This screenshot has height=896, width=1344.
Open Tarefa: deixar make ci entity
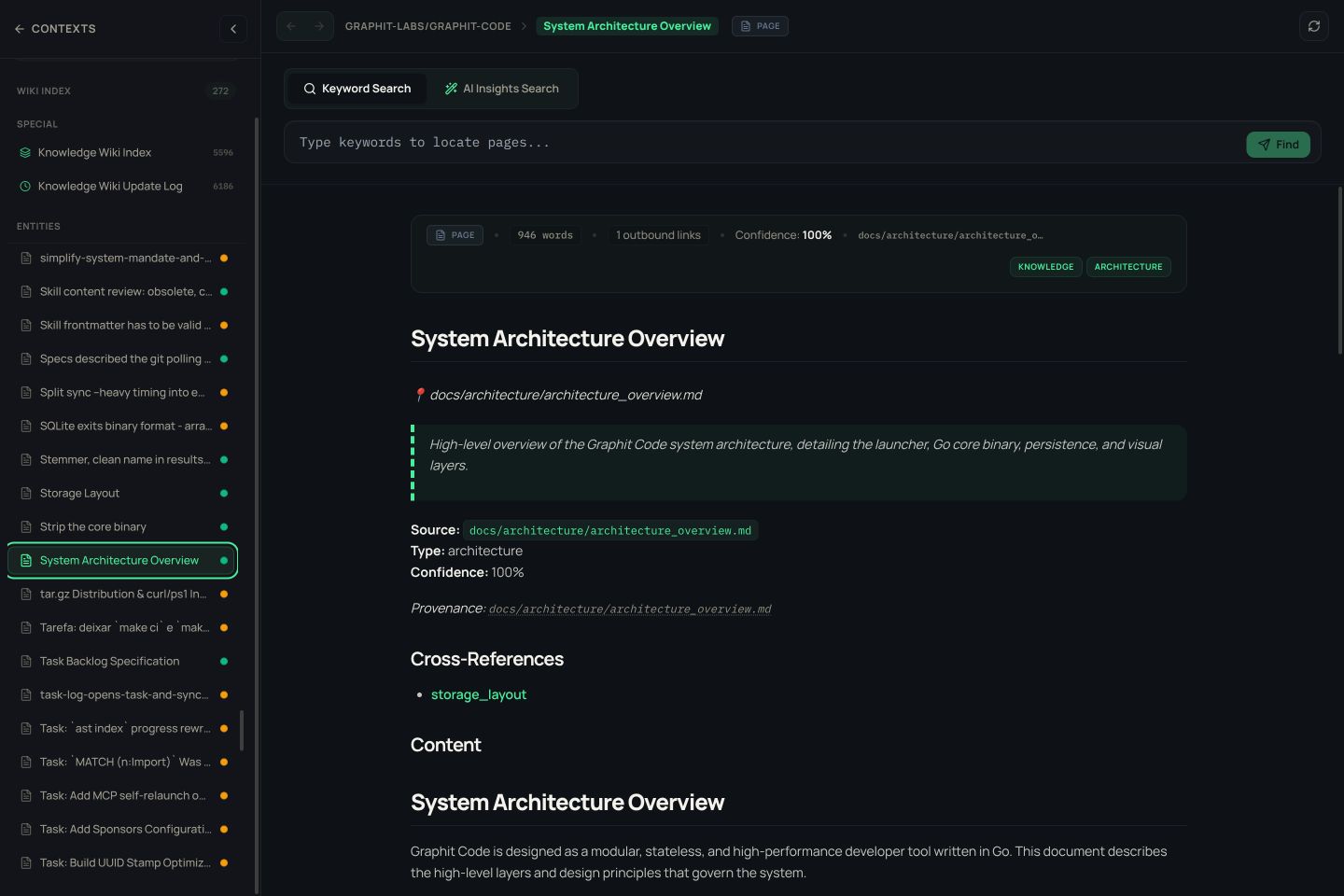(123, 627)
